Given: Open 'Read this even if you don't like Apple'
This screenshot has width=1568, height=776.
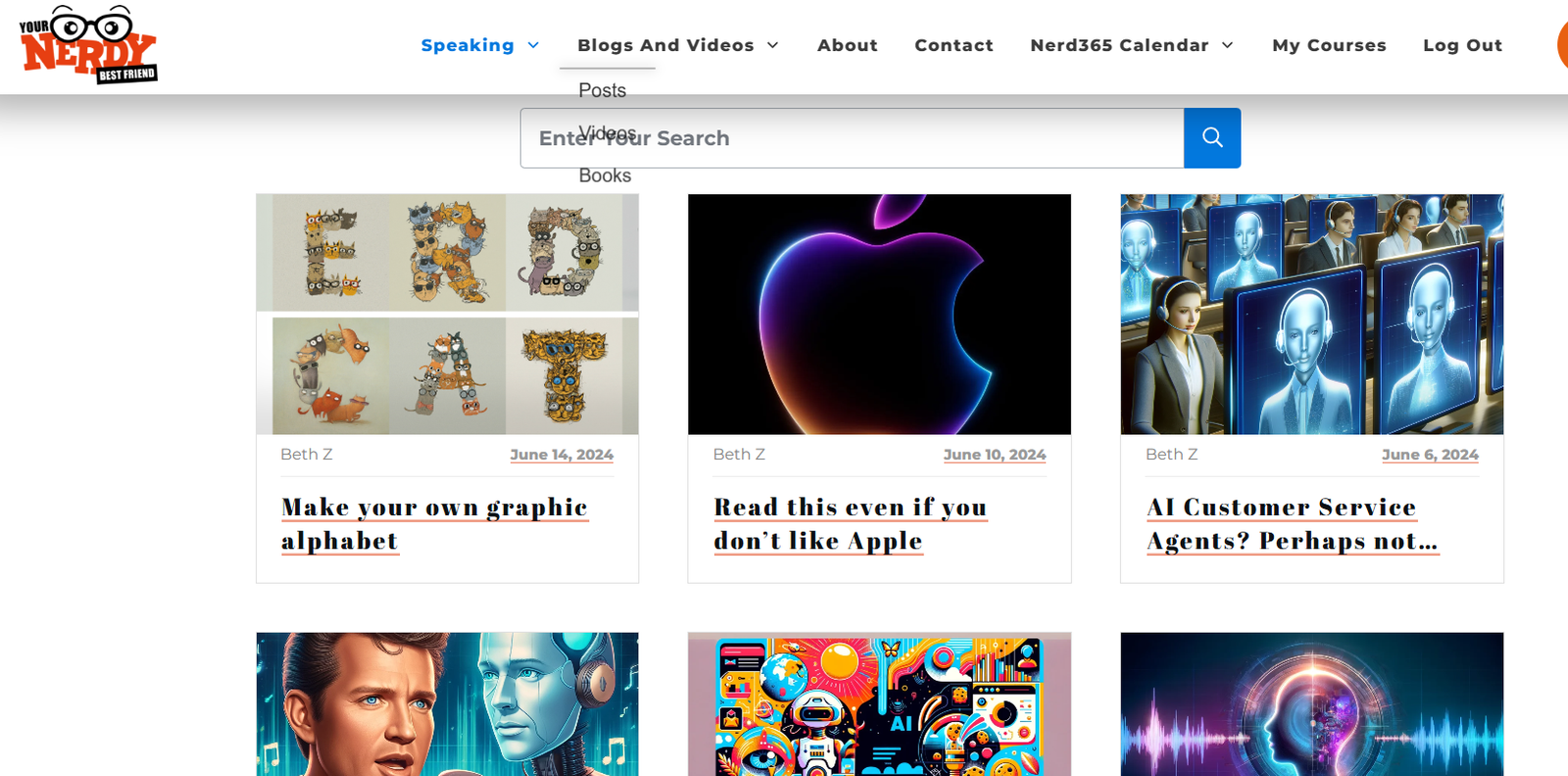Looking at the screenshot, I should pos(851,524).
